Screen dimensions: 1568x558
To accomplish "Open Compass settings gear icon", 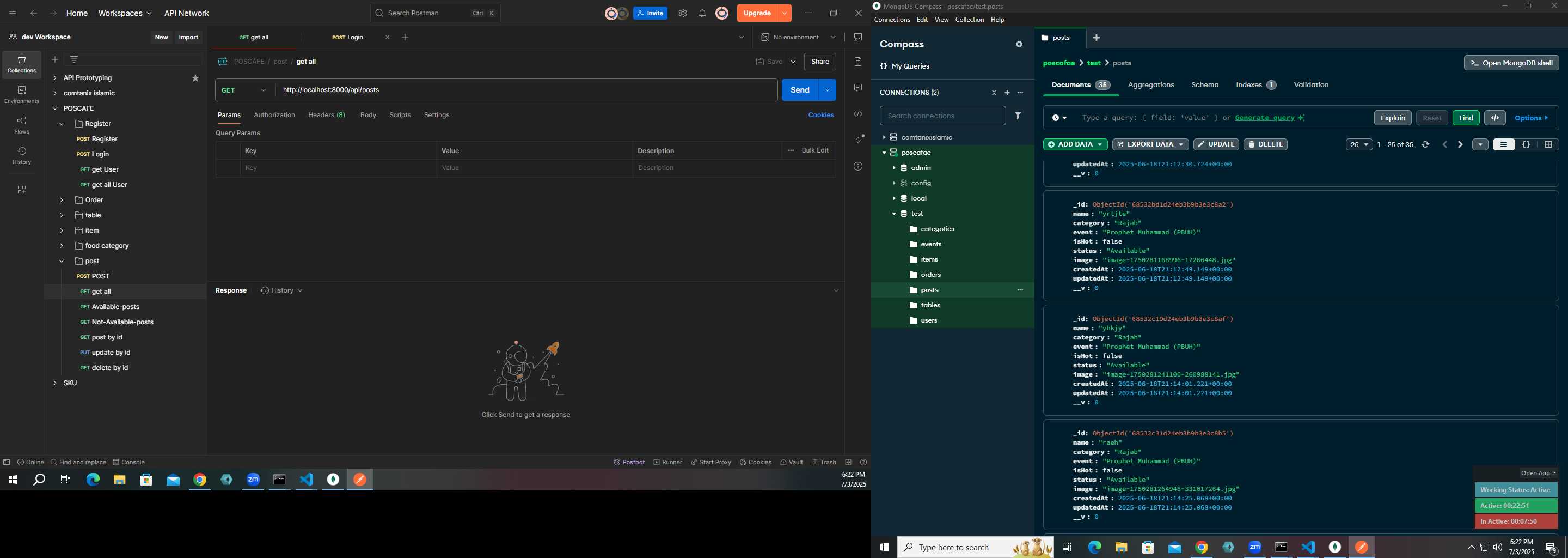I will pyautogui.click(x=1019, y=45).
